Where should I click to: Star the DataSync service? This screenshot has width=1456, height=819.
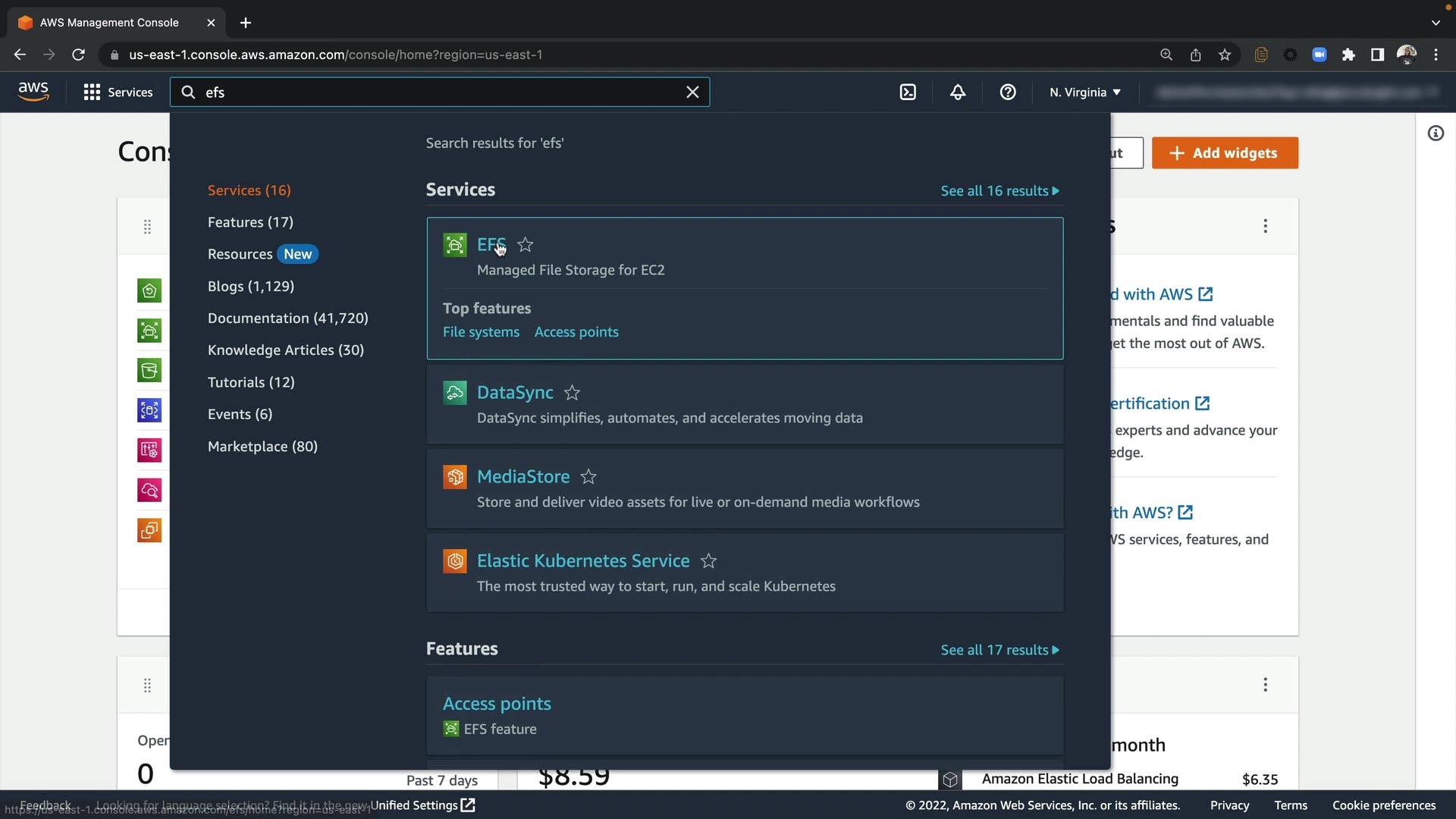(x=573, y=393)
